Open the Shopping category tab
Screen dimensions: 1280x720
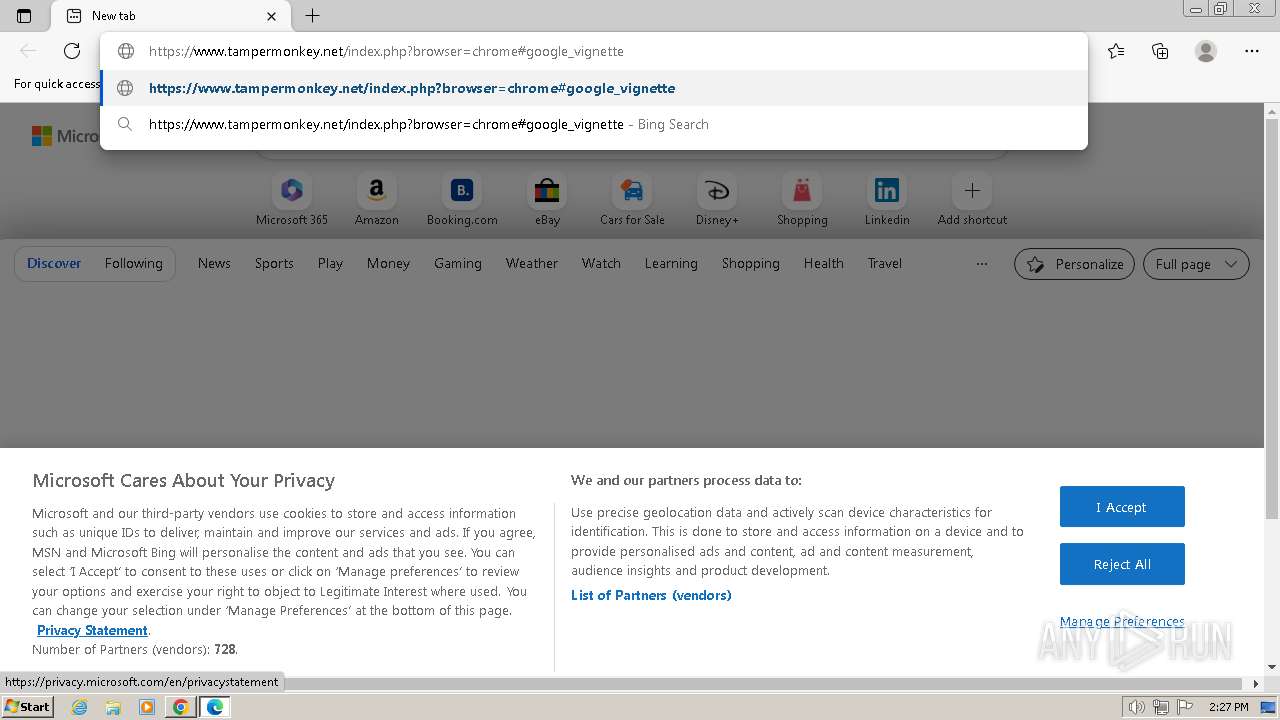point(751,263)
